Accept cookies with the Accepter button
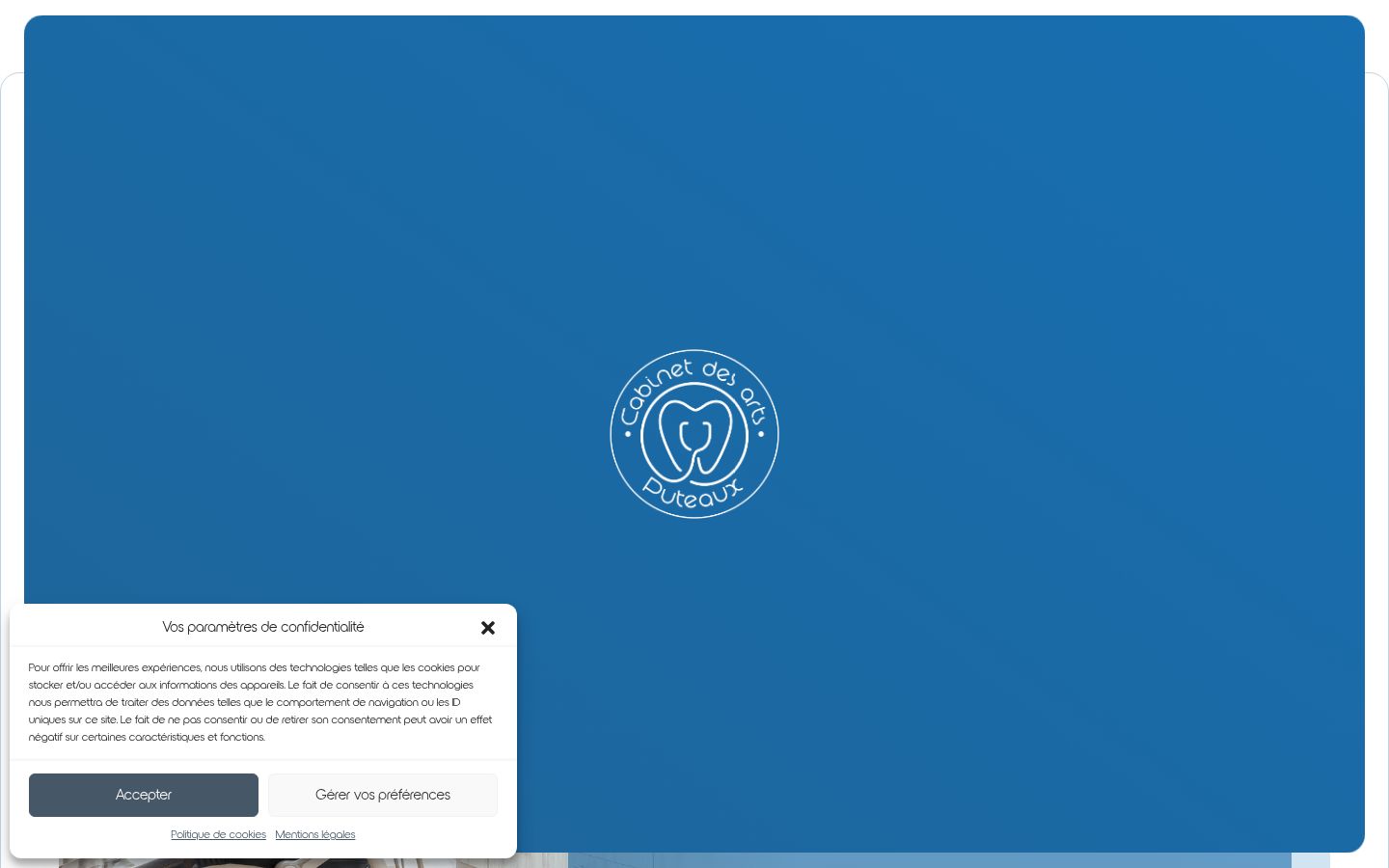 [x=144, y=795]
